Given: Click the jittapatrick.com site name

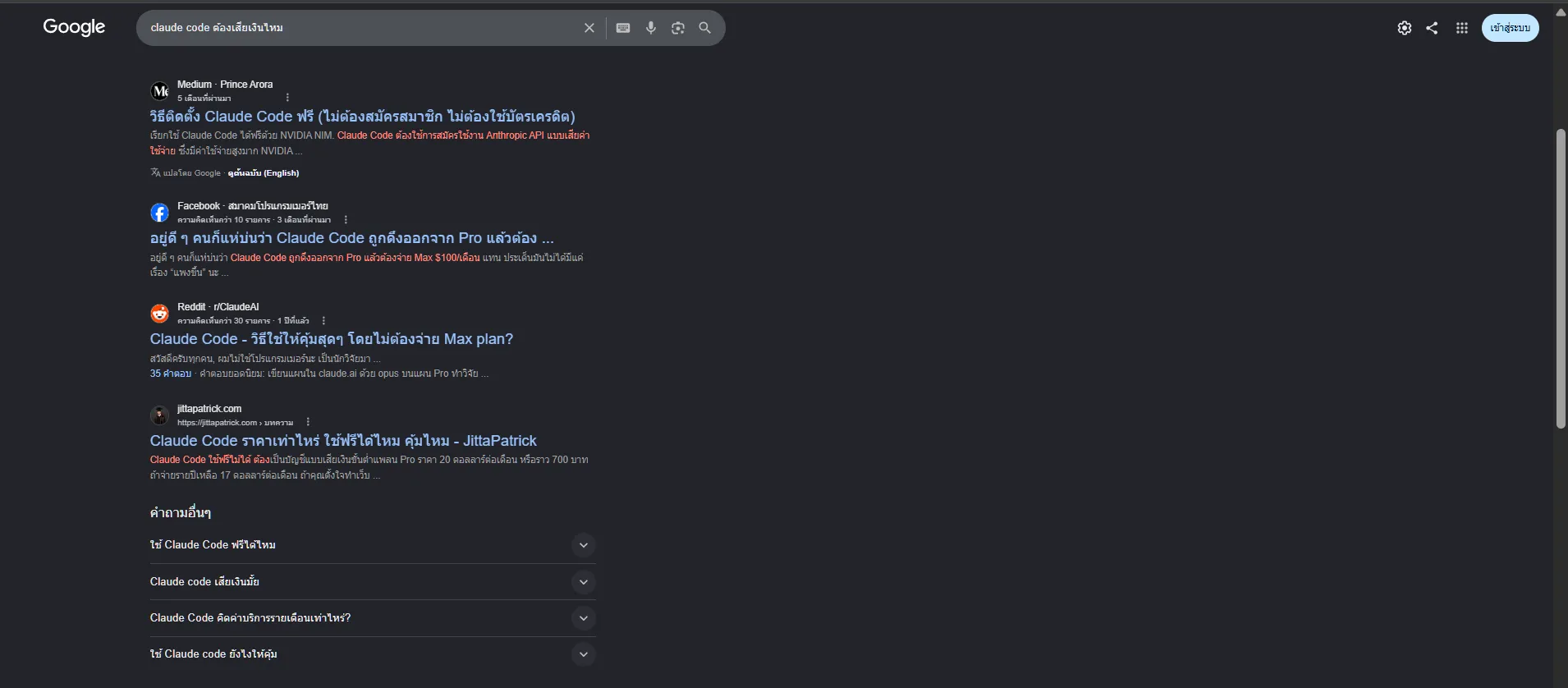Looking at the screenshot, I should click(x=209, y=409).
